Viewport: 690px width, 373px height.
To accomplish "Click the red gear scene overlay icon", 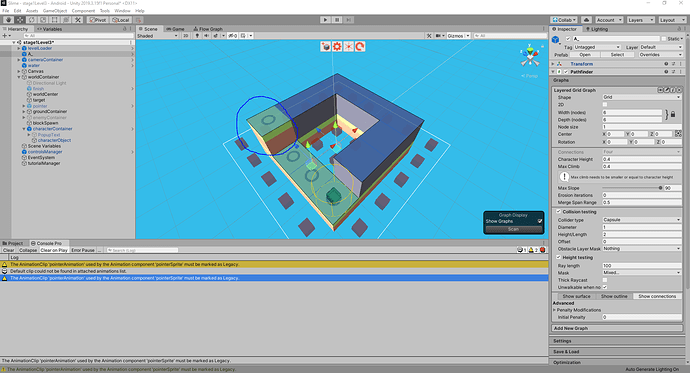I will click(x=337, y=47).
